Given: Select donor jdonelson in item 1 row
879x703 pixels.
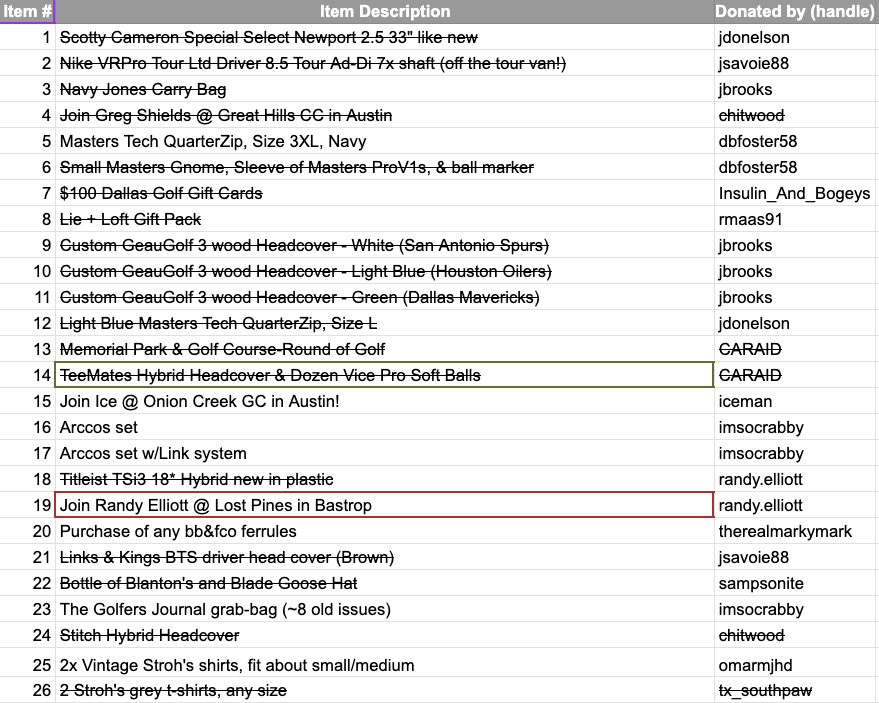Looking at the screenshot, I should [x=797, y=37].
